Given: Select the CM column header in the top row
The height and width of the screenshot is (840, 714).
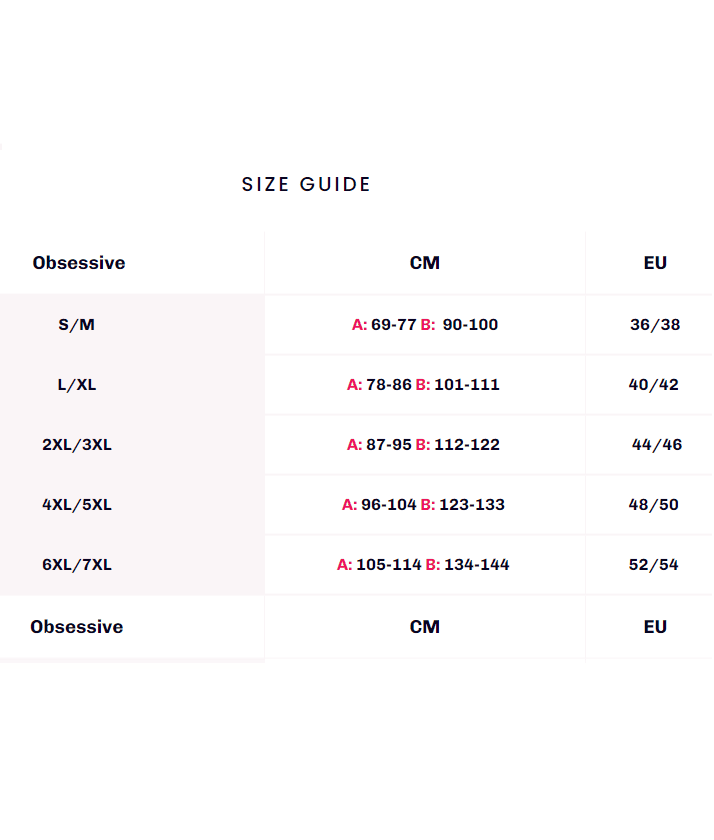Looking at the screenshot, I should 425,263.
